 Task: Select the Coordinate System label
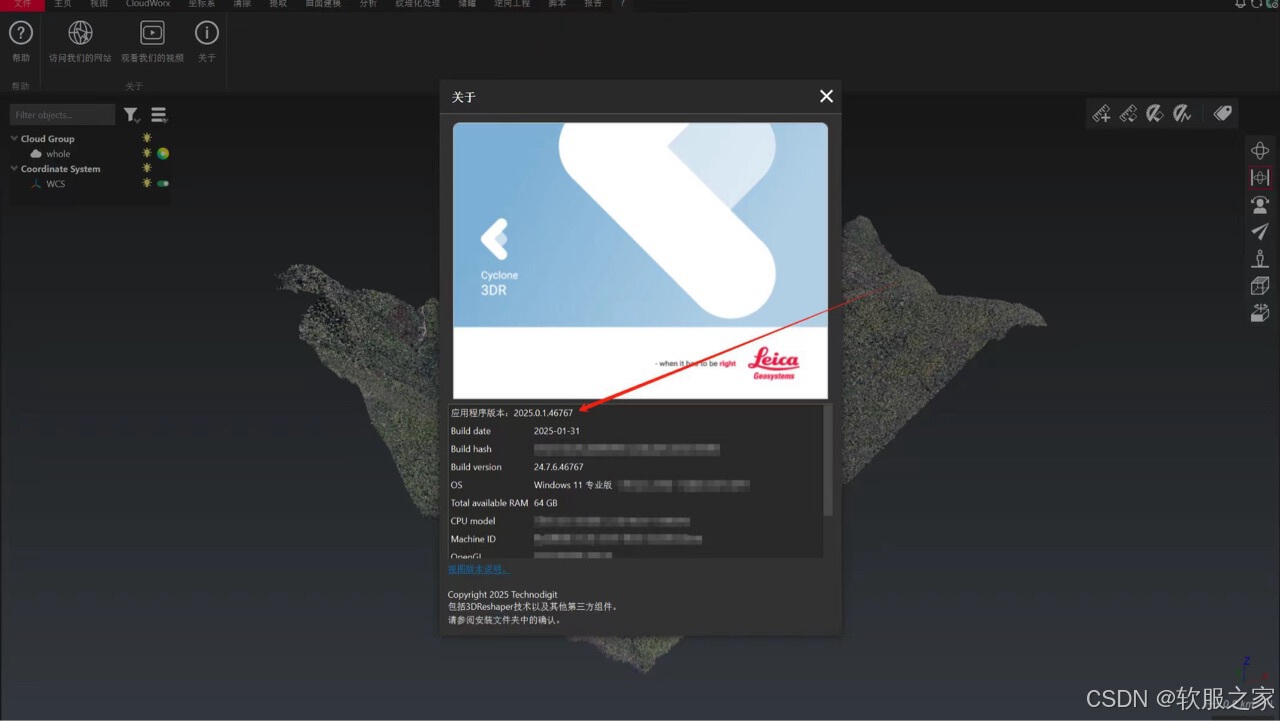(60, 169)
